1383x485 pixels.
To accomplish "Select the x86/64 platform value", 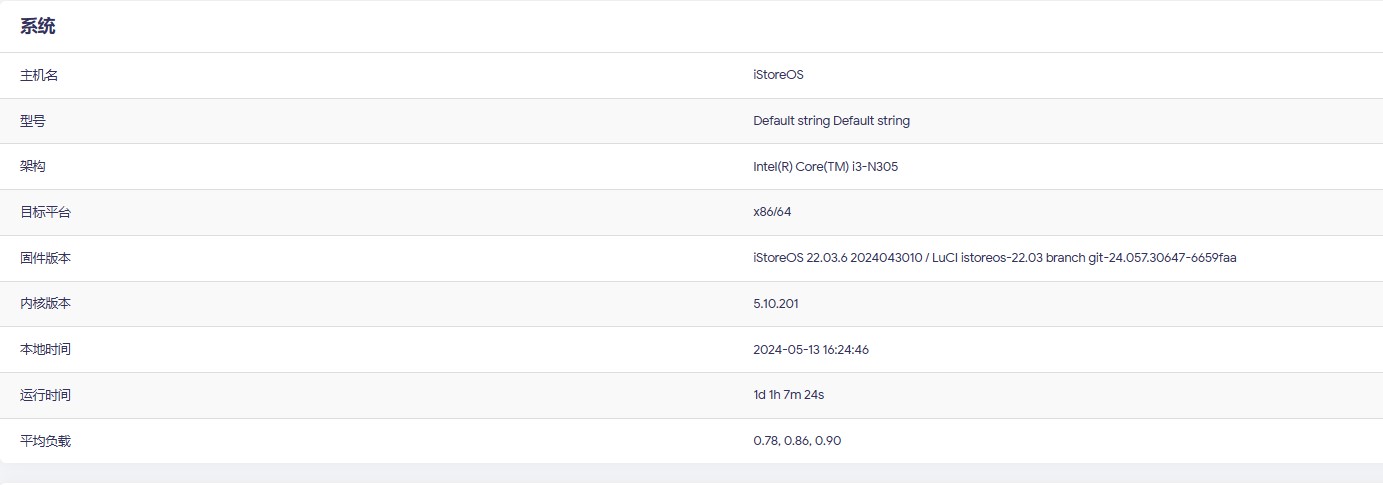I will pos(772,212).
